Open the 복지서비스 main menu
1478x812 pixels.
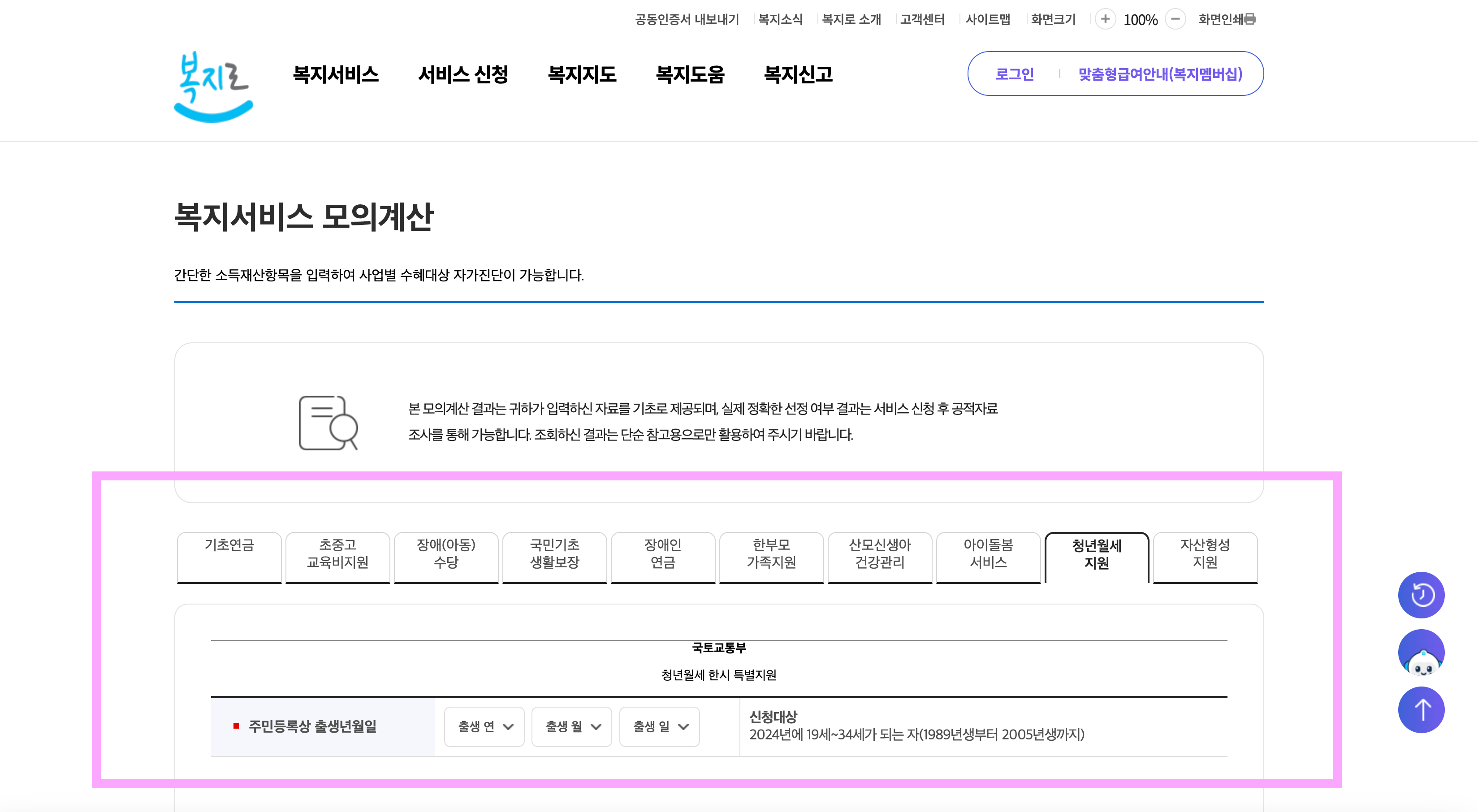coord(336,74)
